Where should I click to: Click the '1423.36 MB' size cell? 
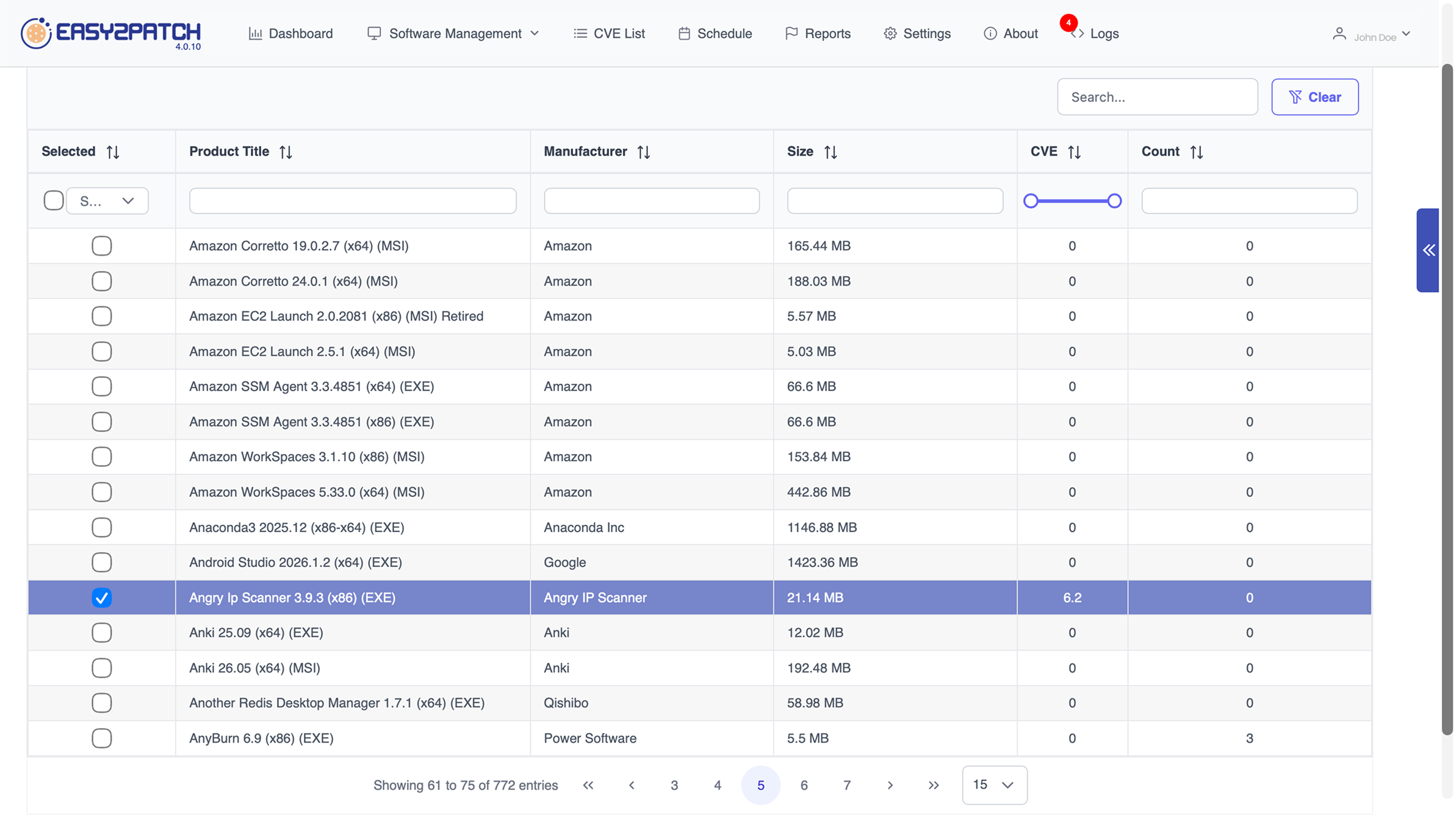[823, 562]
